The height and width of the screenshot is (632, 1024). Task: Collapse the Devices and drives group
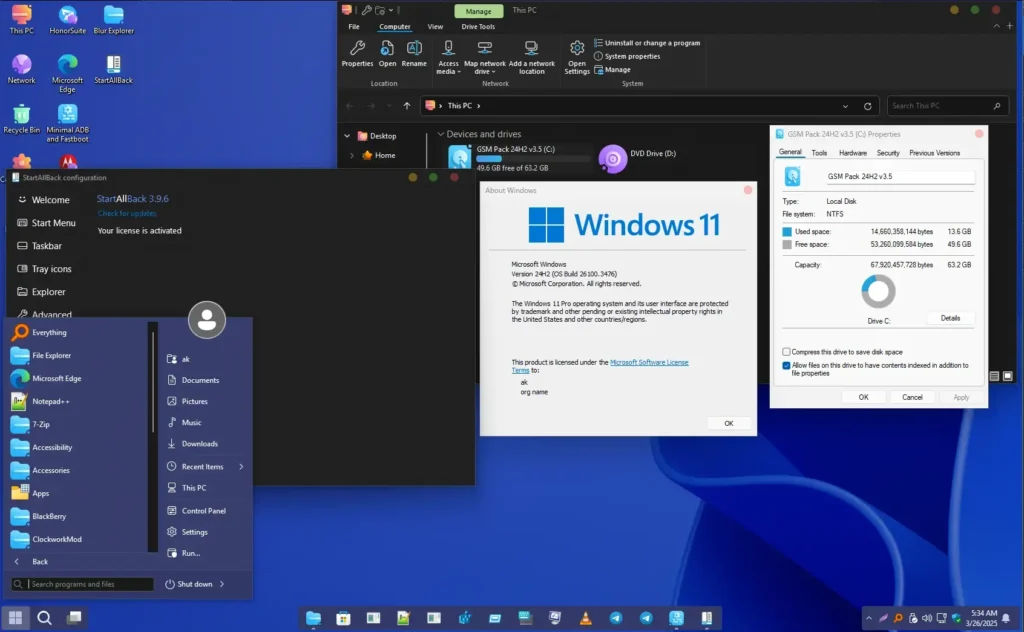pos(441,134)
